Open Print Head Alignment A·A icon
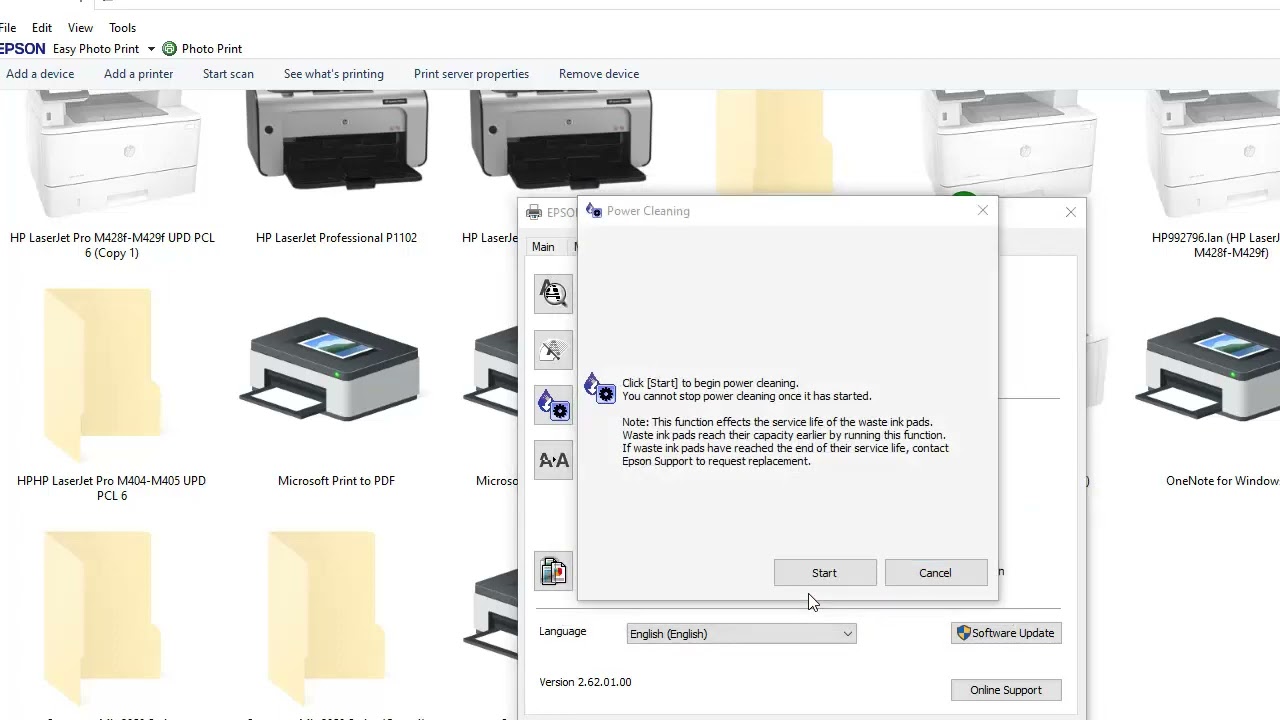The width and height of the screenshot is (1280, 720). (x=553, y=460)
